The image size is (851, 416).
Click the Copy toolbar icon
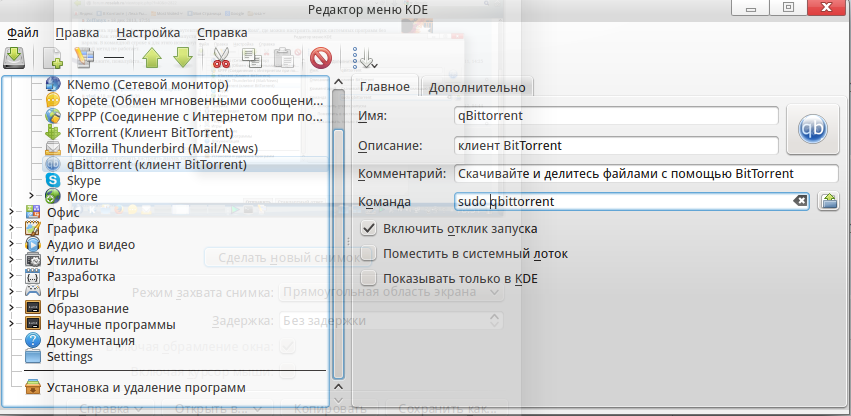tap(252, 57)
